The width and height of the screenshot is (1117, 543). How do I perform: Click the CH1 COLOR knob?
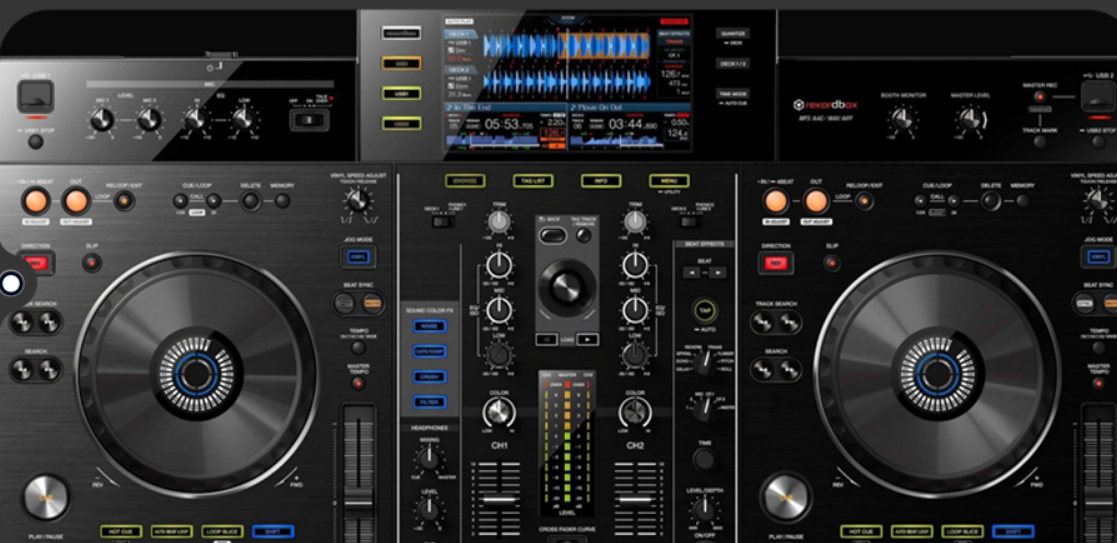[499, 413]
